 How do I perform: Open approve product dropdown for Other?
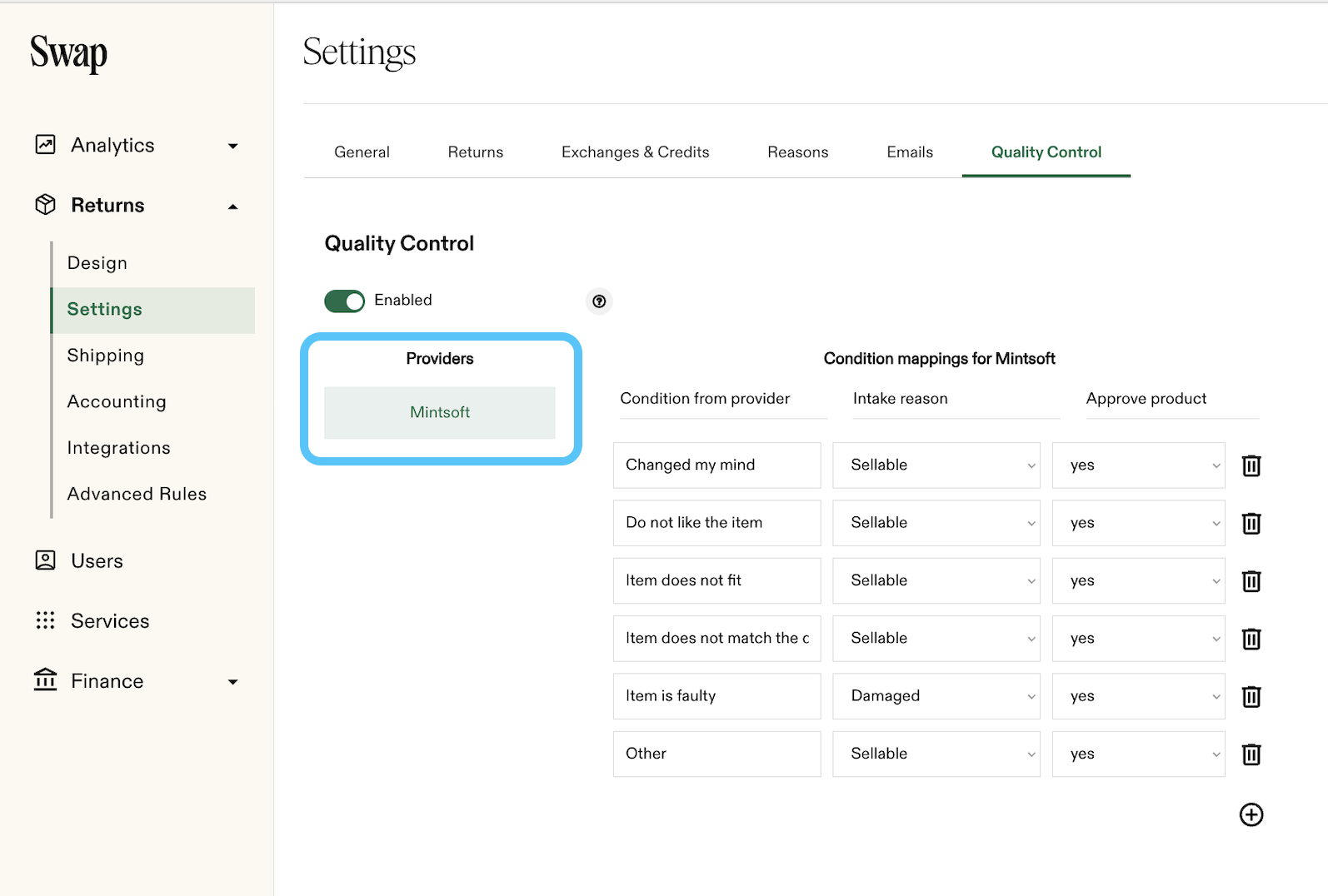click(x=1139, y=754)
